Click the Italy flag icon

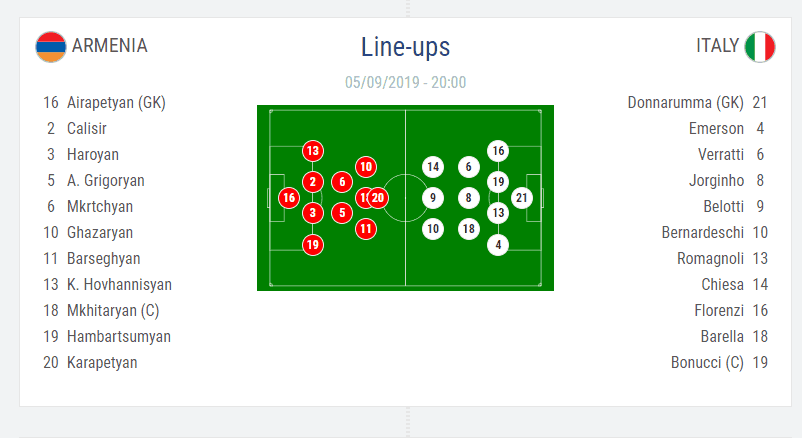pyautogui.click(x=760, y=47)
